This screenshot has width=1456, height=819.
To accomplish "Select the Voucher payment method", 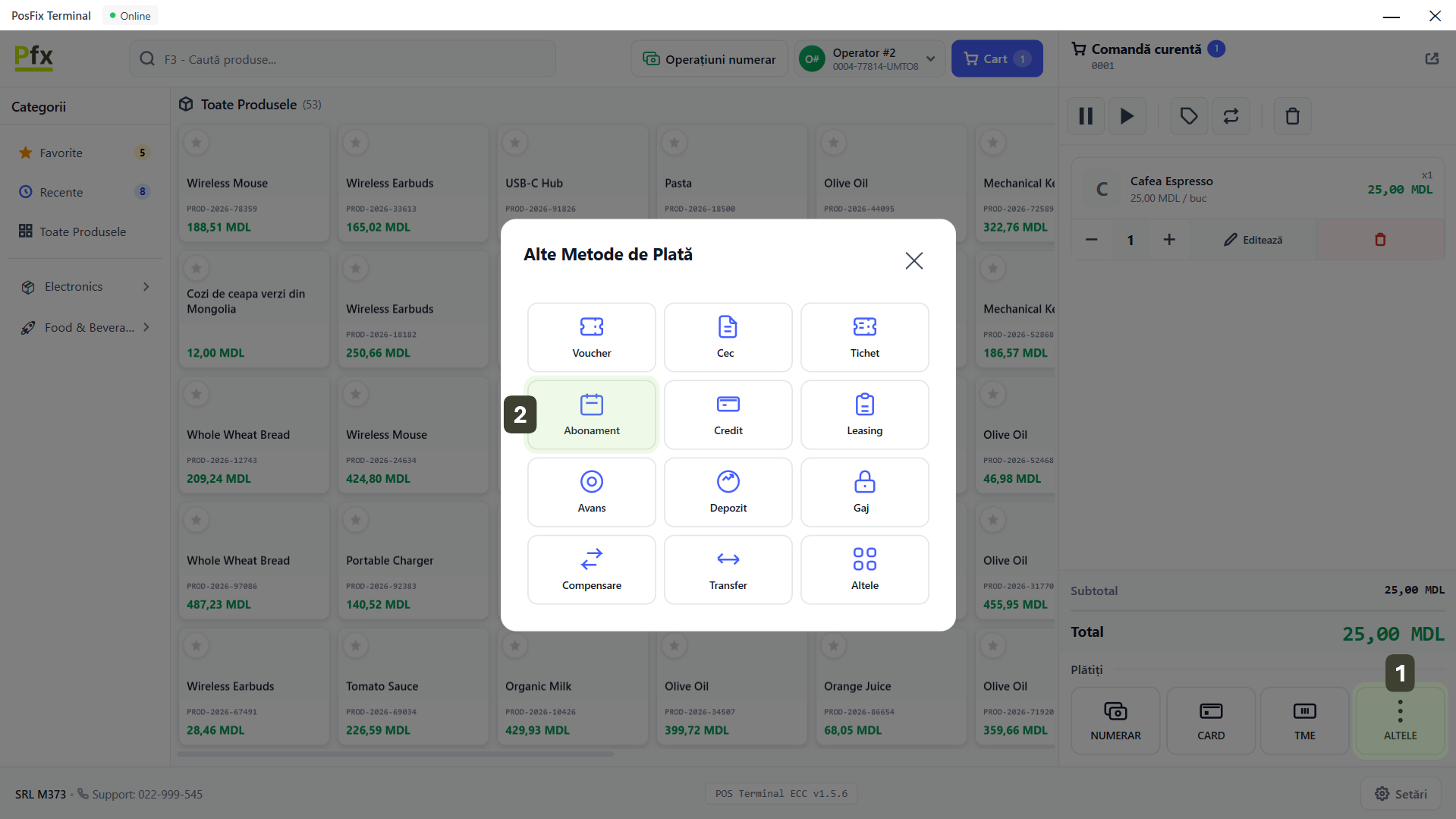I will (591, 337).
